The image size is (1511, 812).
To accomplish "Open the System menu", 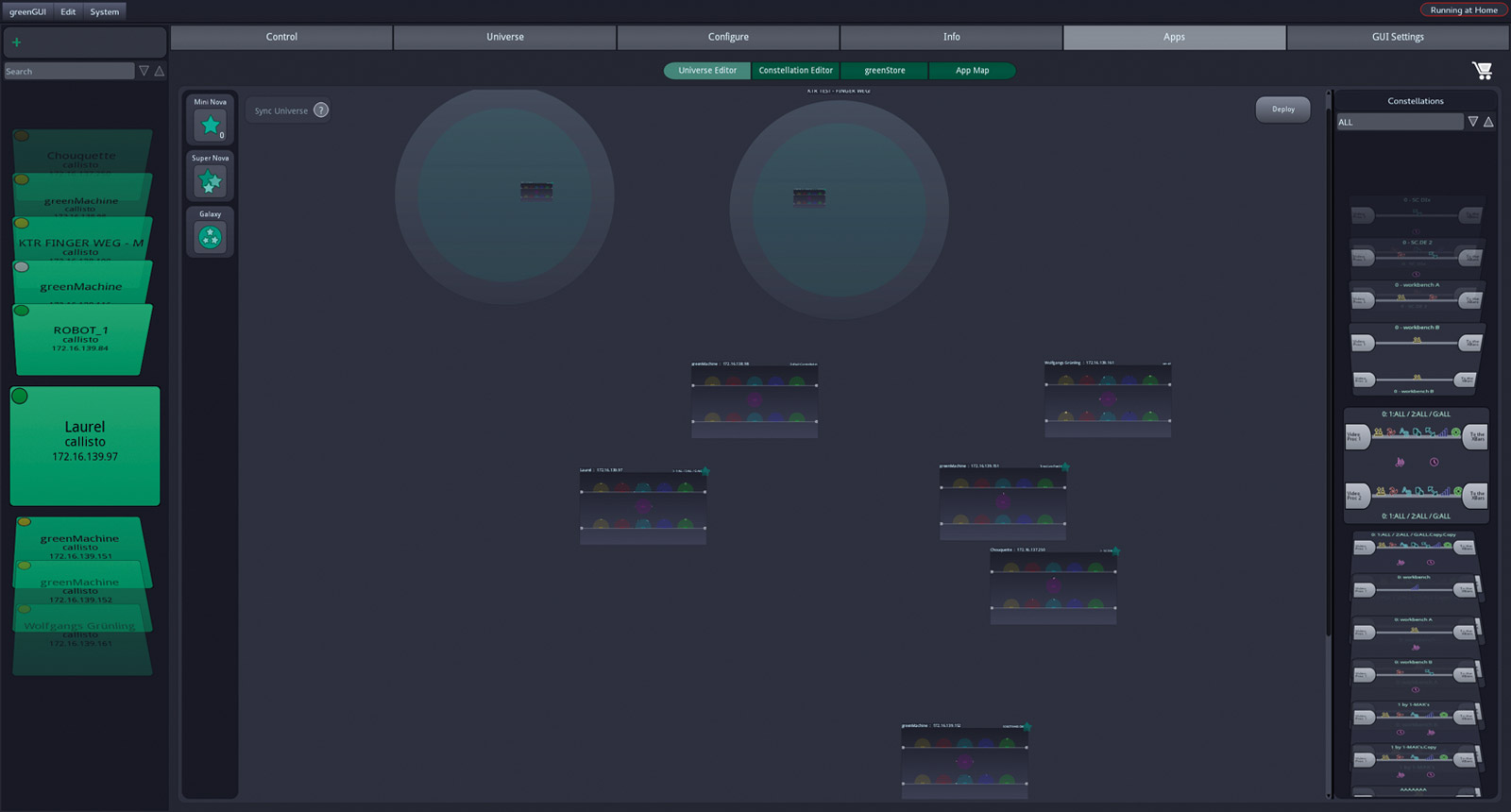I will coord(104,11).
